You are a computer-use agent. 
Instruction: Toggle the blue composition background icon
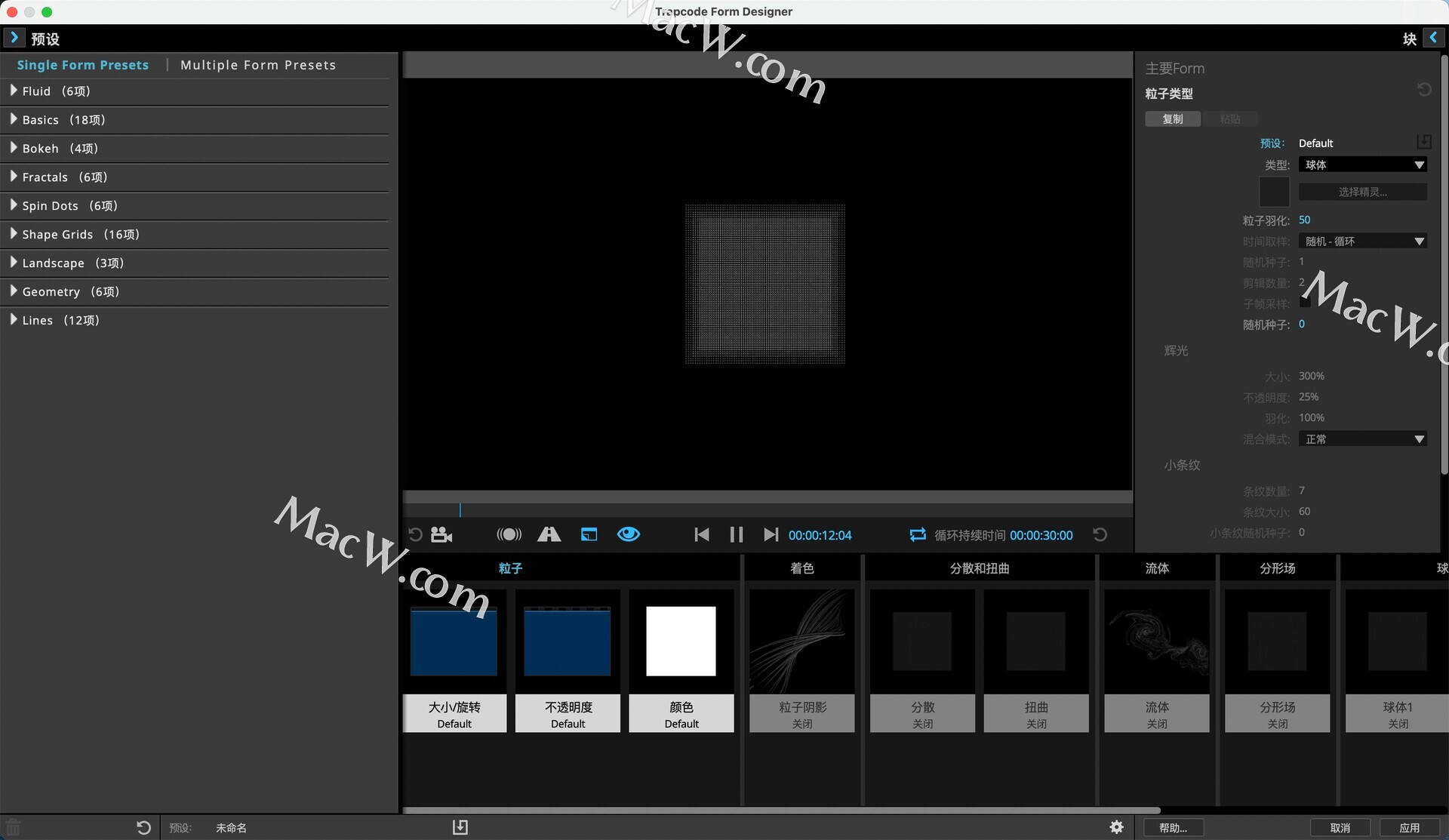[x=589, y=534]
